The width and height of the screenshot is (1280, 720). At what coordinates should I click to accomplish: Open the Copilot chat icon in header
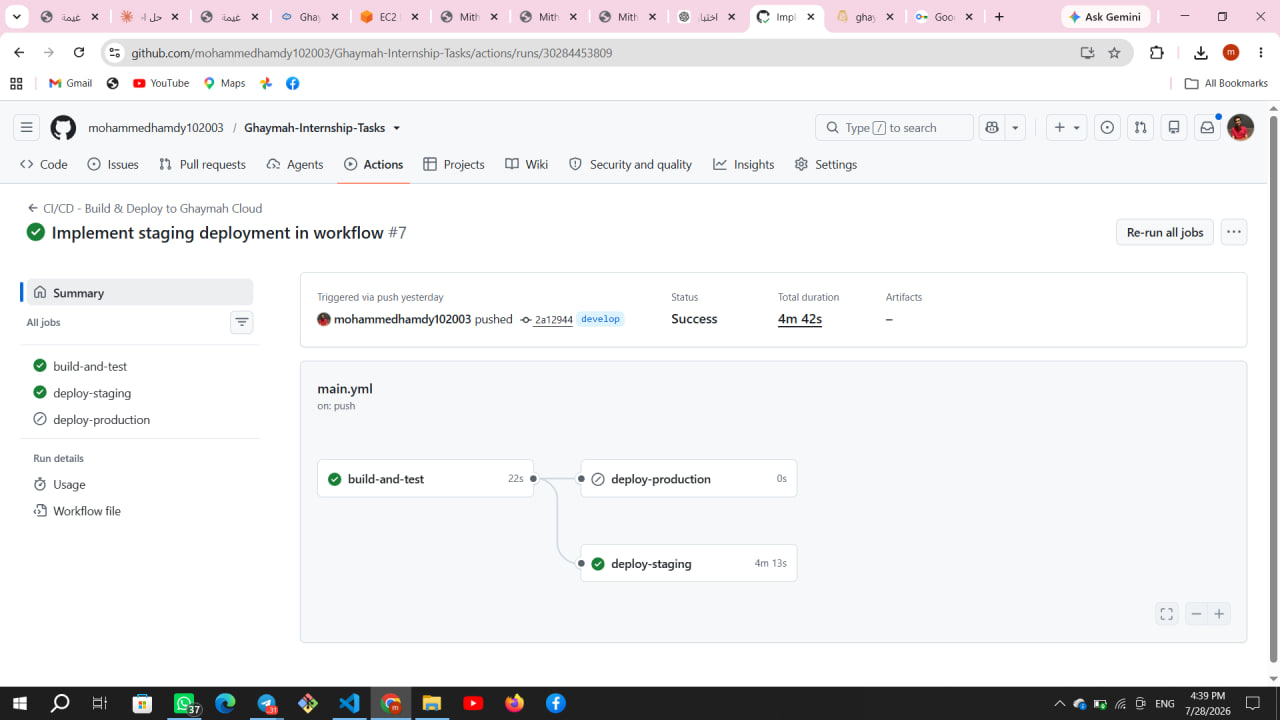992,128
